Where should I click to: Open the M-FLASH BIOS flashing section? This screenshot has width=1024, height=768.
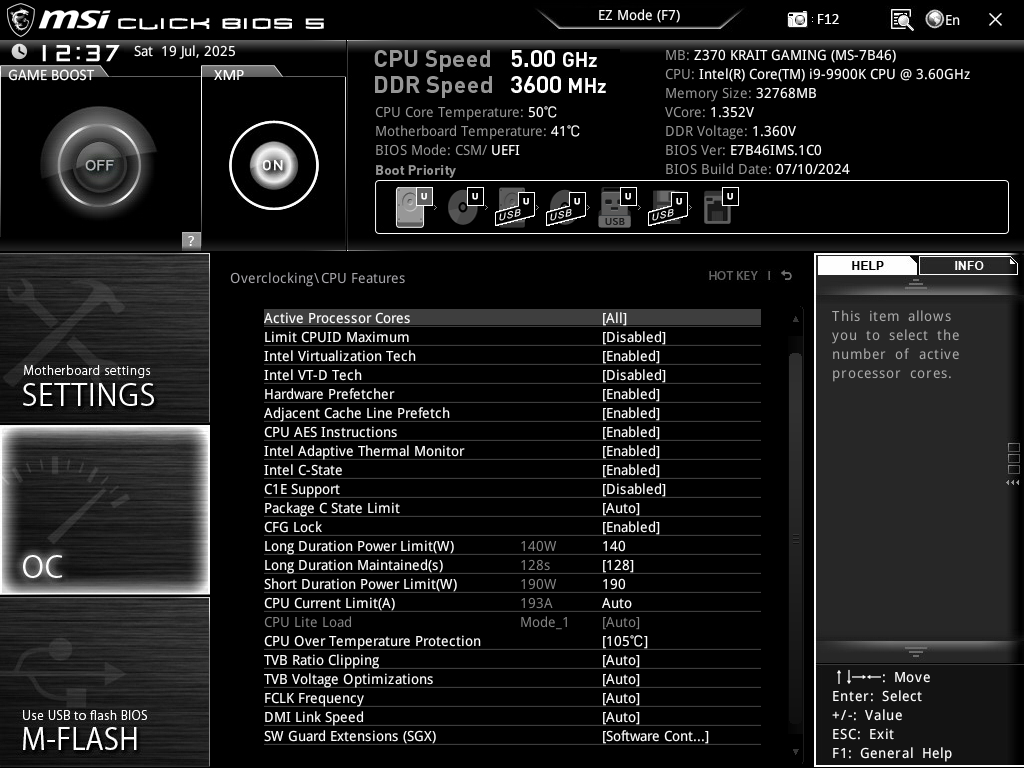104,682
